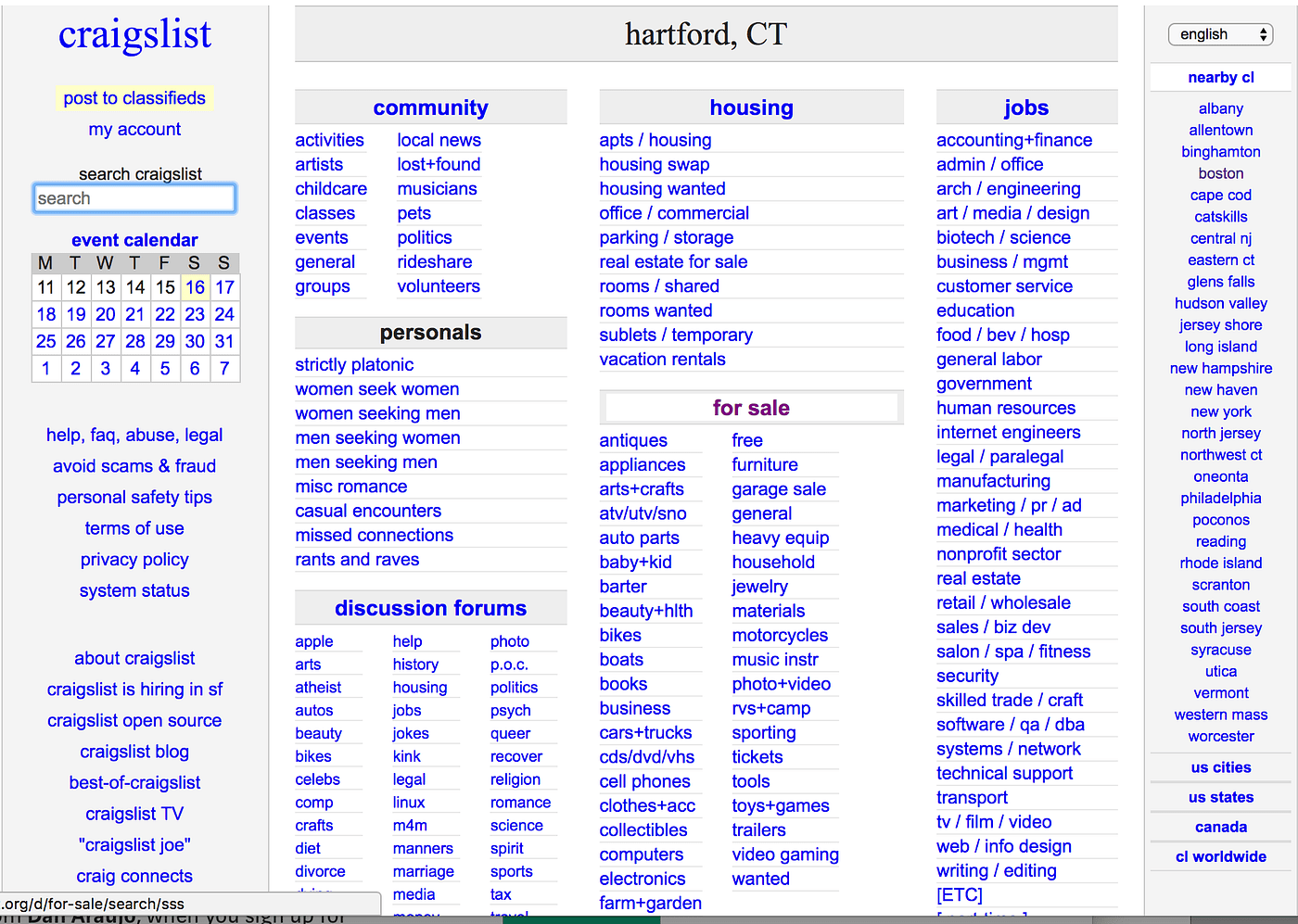Visit the rideshare community page

(x=435, y=261)
